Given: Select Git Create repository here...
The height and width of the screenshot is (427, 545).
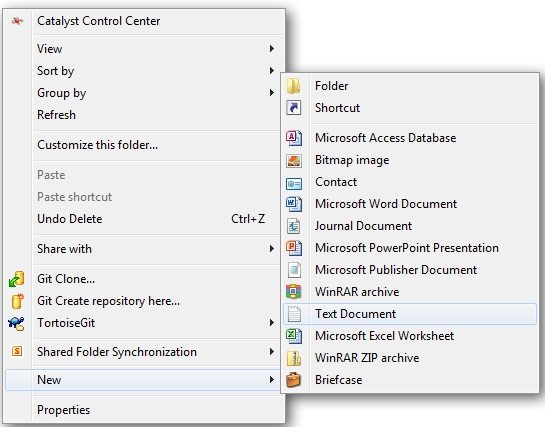Looking at the screenshot, I should tap(144, 301).
